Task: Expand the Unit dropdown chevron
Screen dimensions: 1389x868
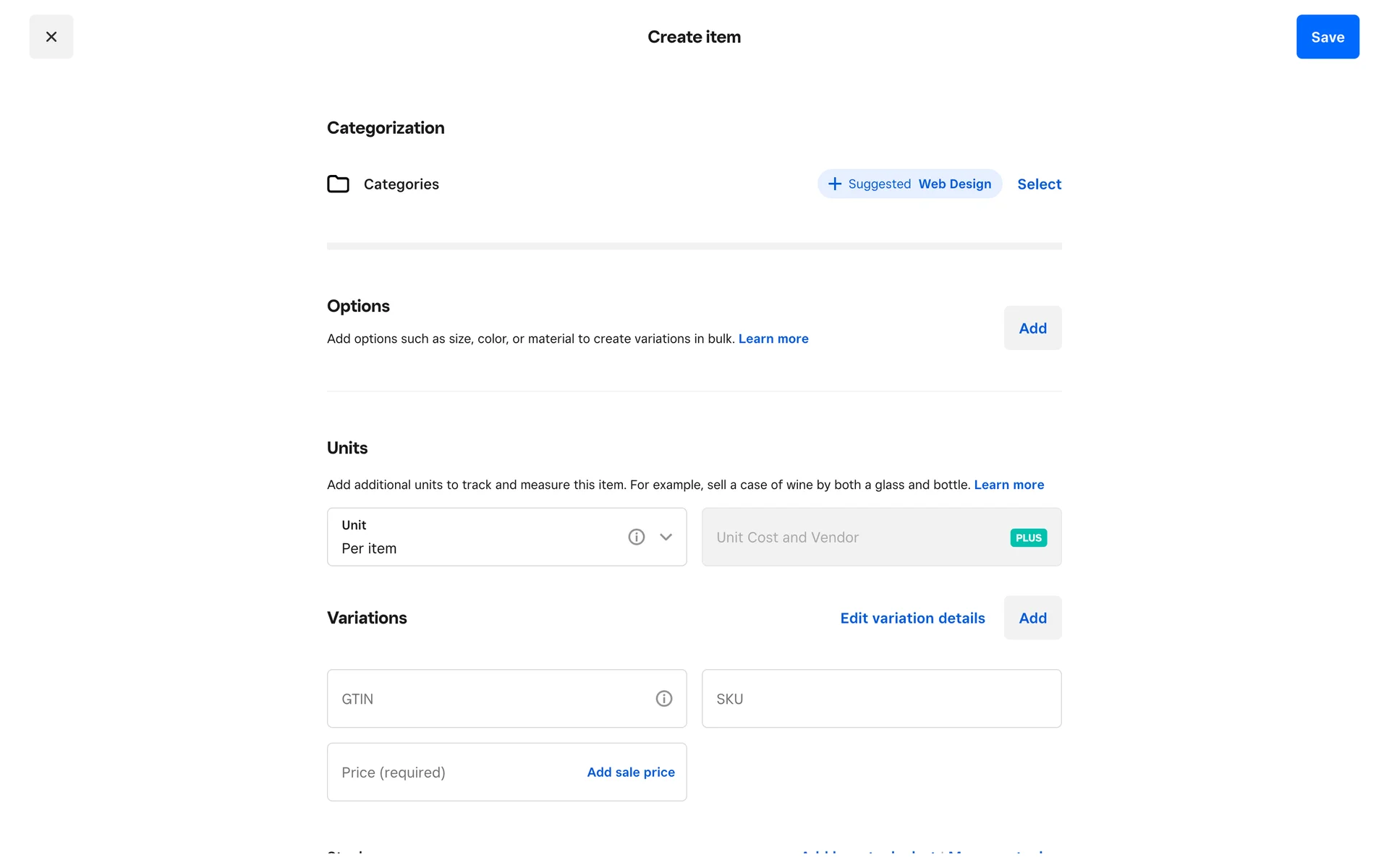Action: [666, 537]
